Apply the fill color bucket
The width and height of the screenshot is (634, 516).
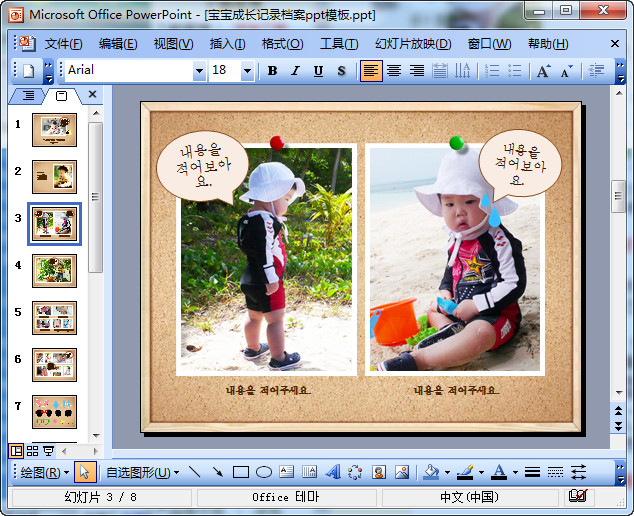(431, 472)
